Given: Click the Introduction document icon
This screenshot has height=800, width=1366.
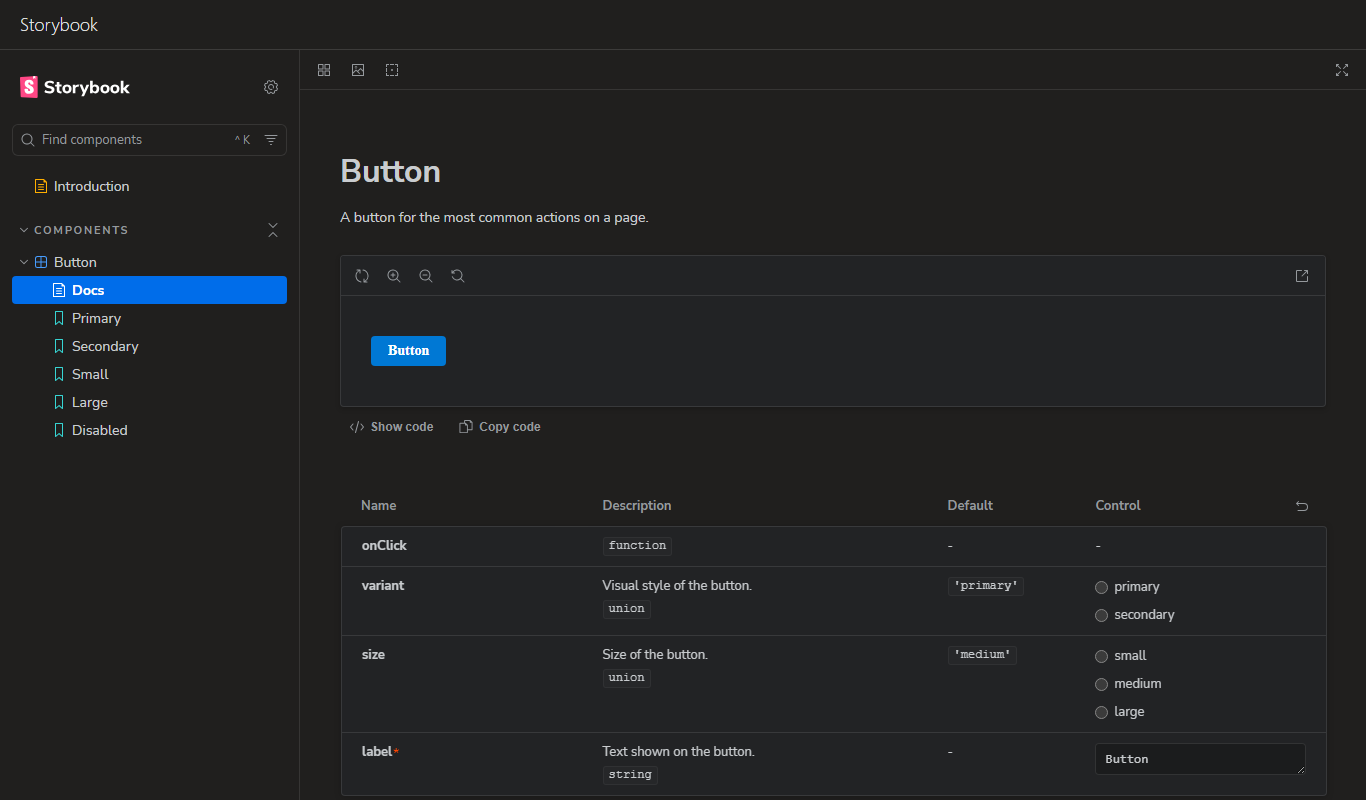Looking at the screenshot, I should pos(41,186).
